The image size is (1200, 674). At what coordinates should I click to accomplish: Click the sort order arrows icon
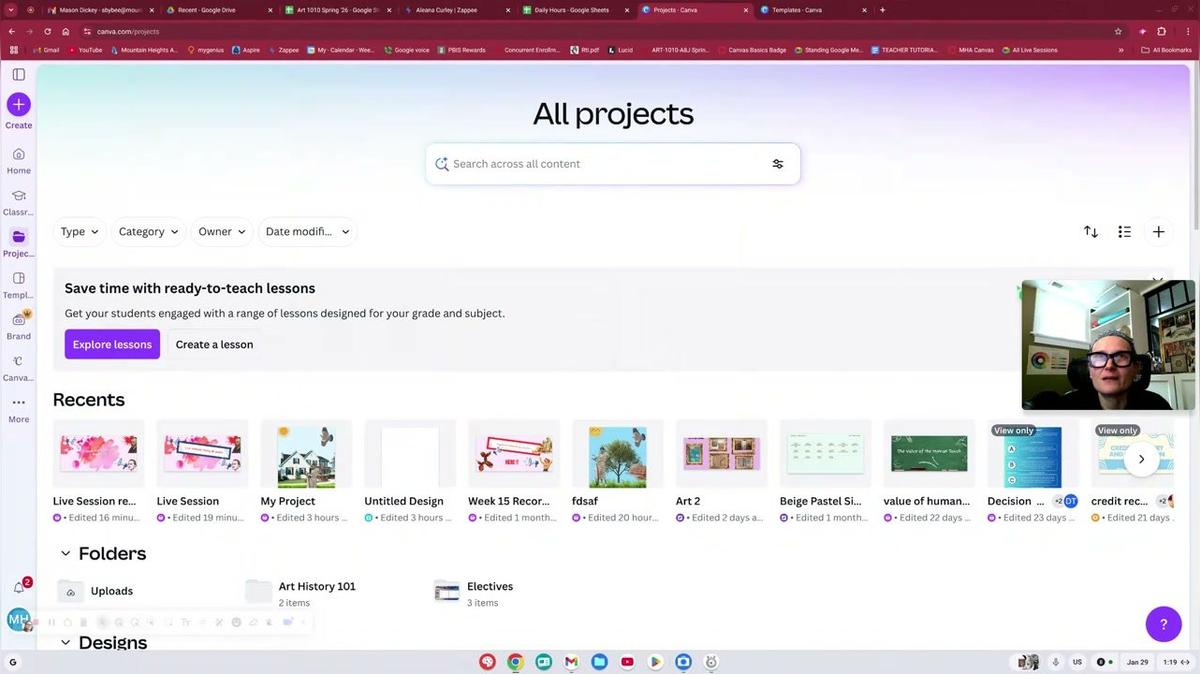click(x=1091, y=232)
